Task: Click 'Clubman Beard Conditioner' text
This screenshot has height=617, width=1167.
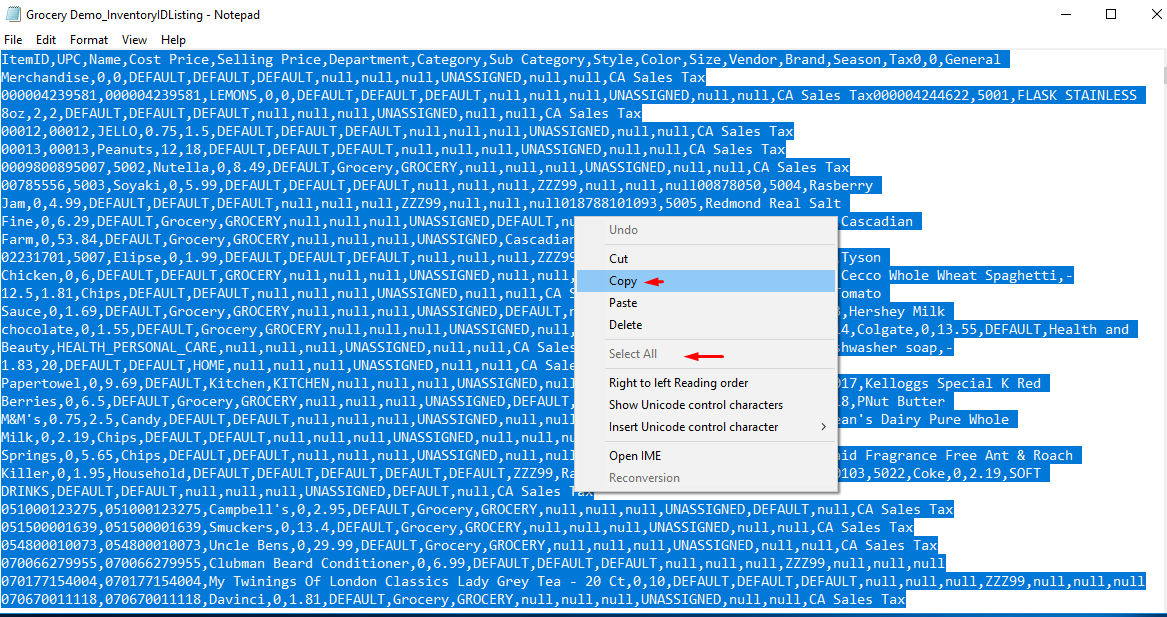Action: click(309, 564)
